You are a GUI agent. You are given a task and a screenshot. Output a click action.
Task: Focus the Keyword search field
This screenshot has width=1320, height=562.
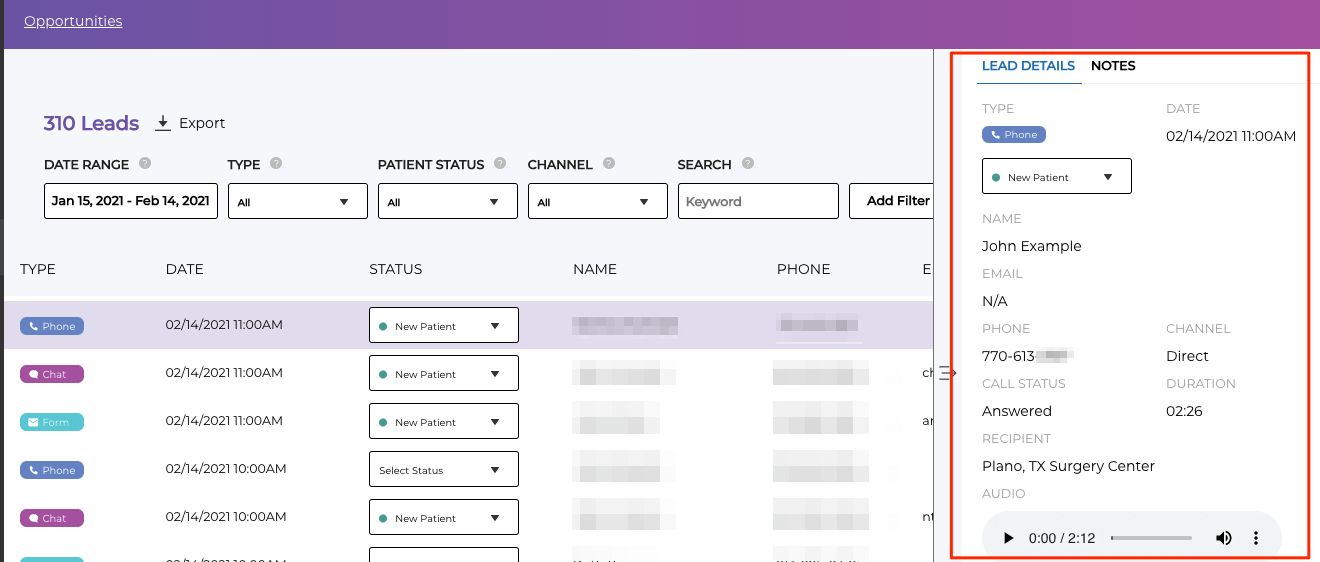pyautogui.click(x=758, y=201)
